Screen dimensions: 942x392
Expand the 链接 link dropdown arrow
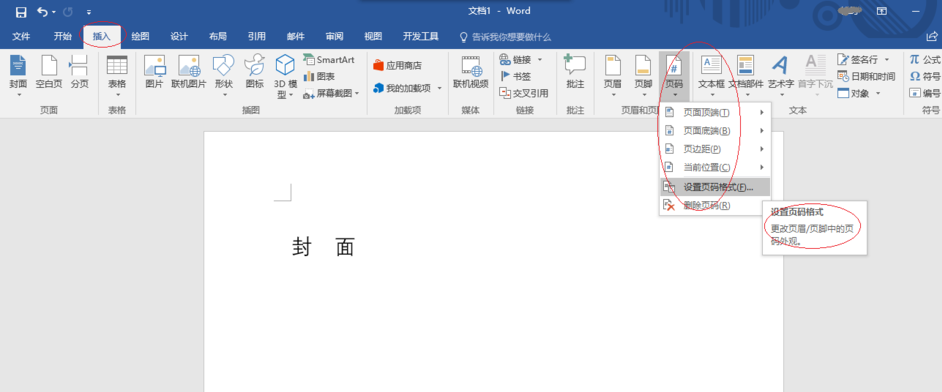pyautogui.click(x=539, y=59)
